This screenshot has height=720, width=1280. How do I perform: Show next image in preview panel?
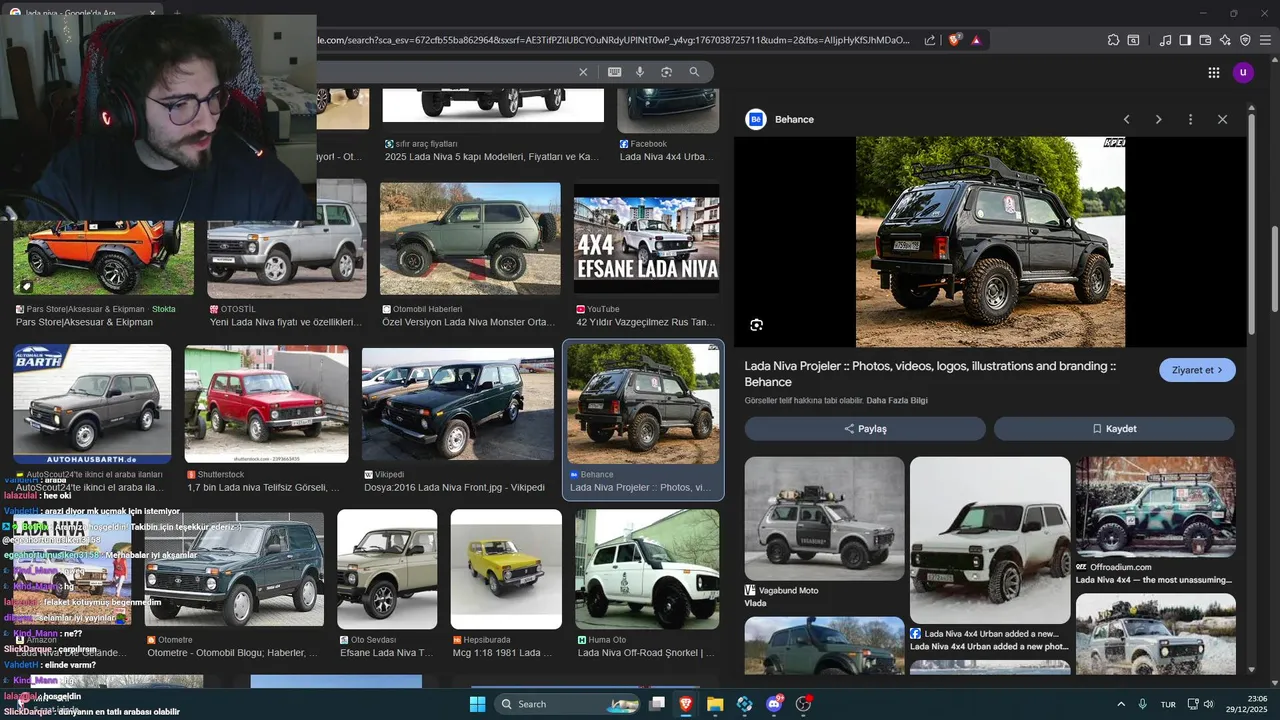pos(1158,119)
